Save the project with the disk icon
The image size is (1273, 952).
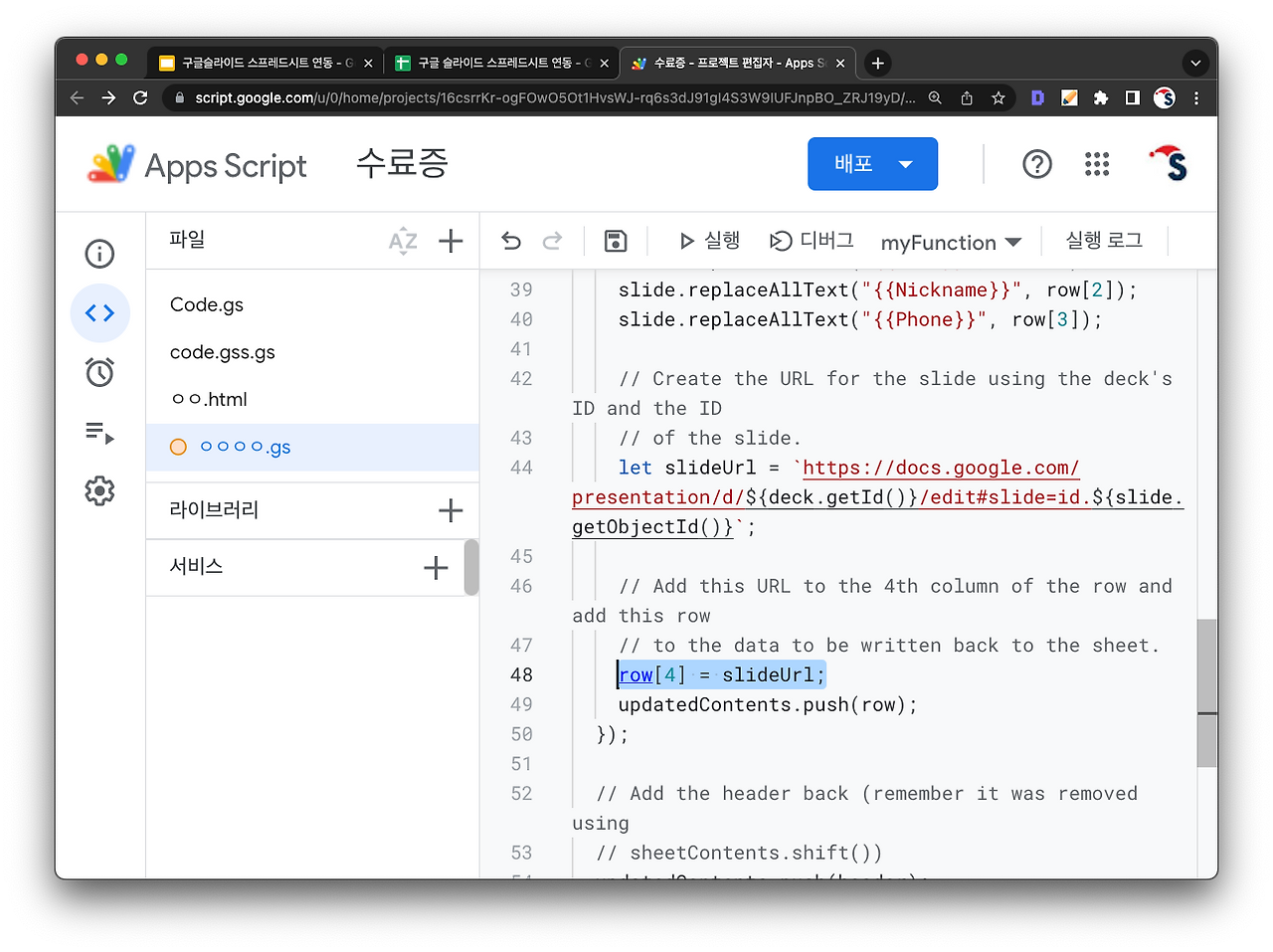coord(616,241)
